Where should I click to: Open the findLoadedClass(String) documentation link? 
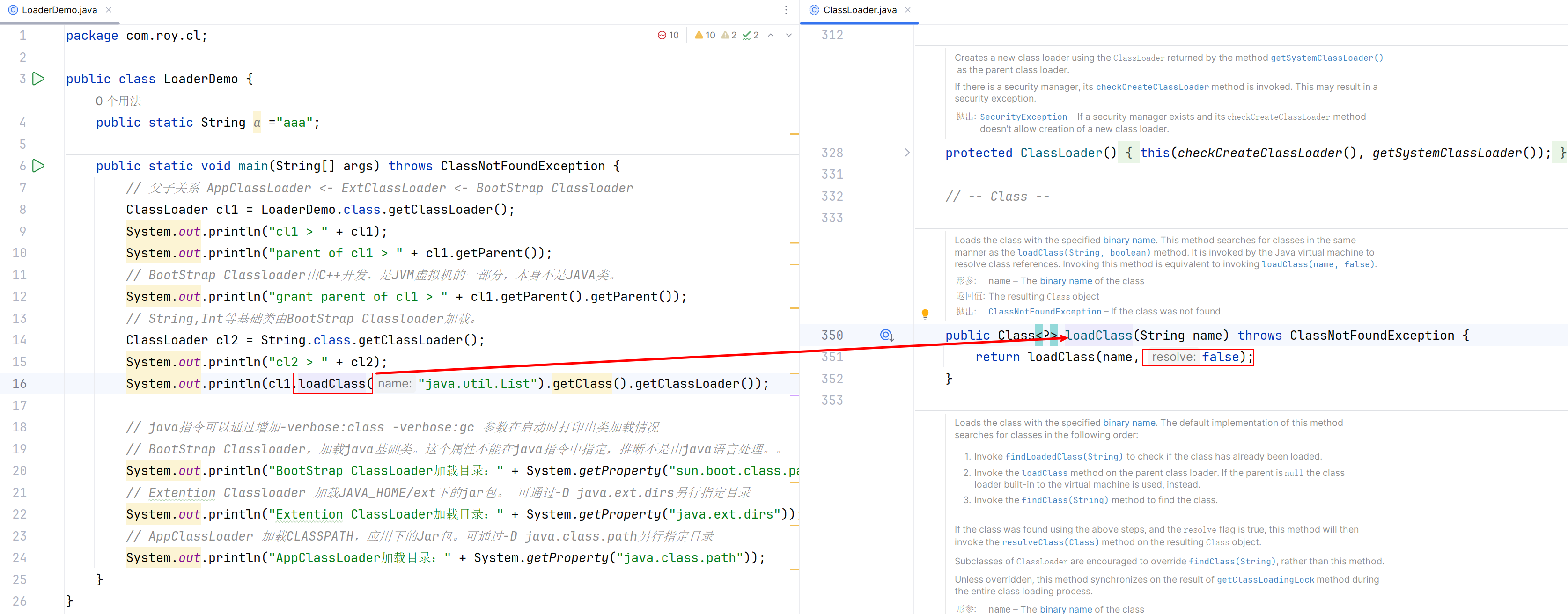coord(1063,456)
